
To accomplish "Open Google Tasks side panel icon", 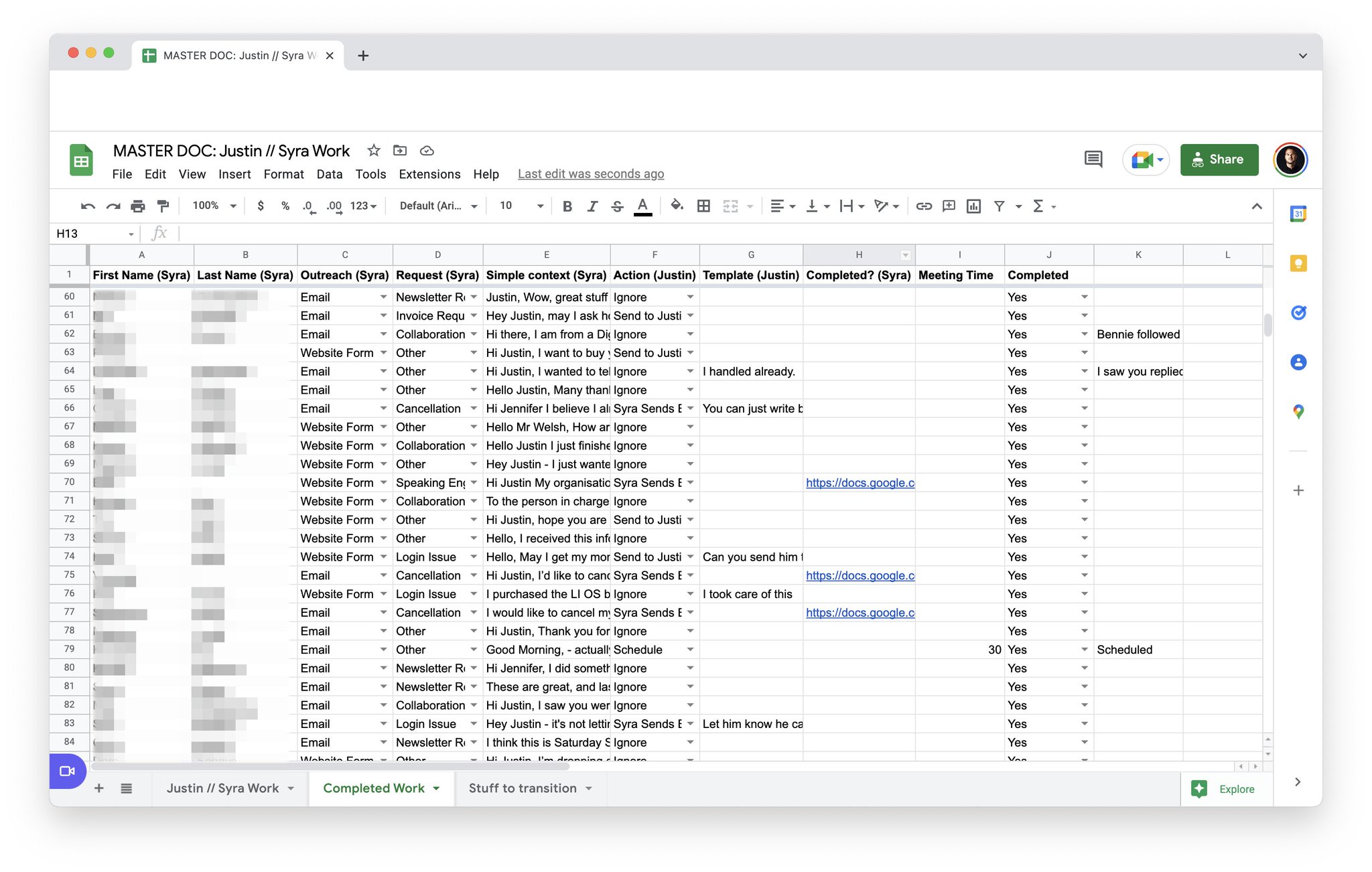I will click(x=1298, y=313).
